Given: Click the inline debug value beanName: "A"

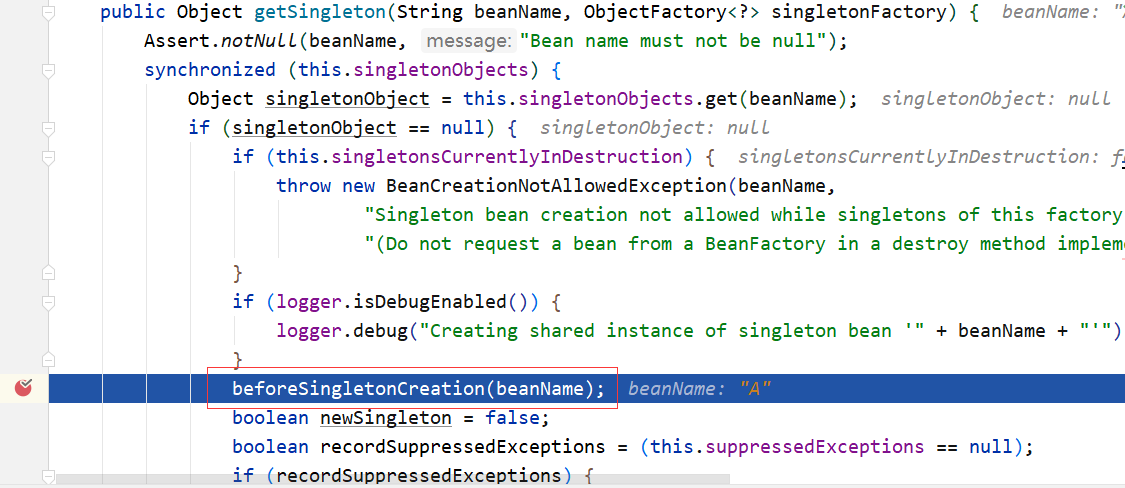Looking at the screenshot, I should 700,389.
